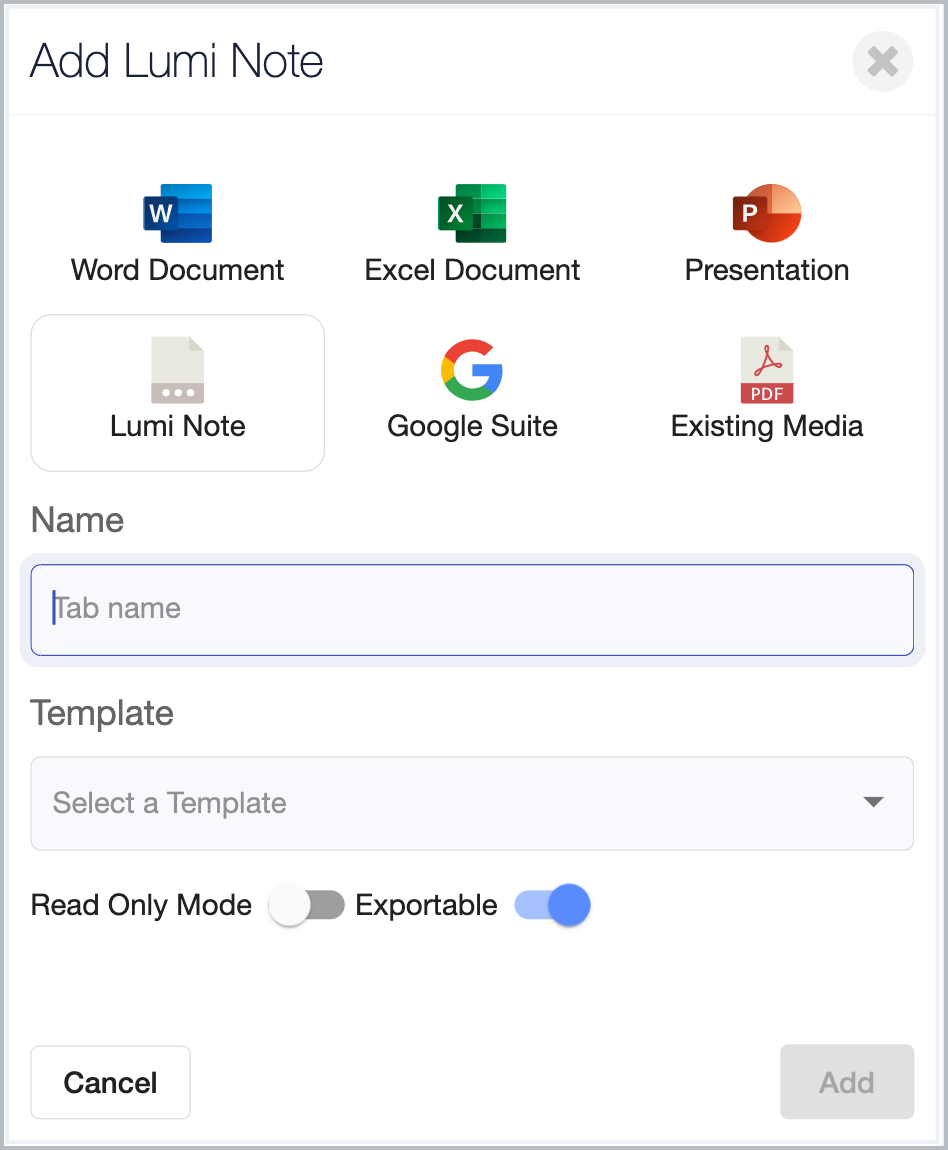948x1150 pixels.
Task: Select the Word Document icon
Action: click(177, 213)
